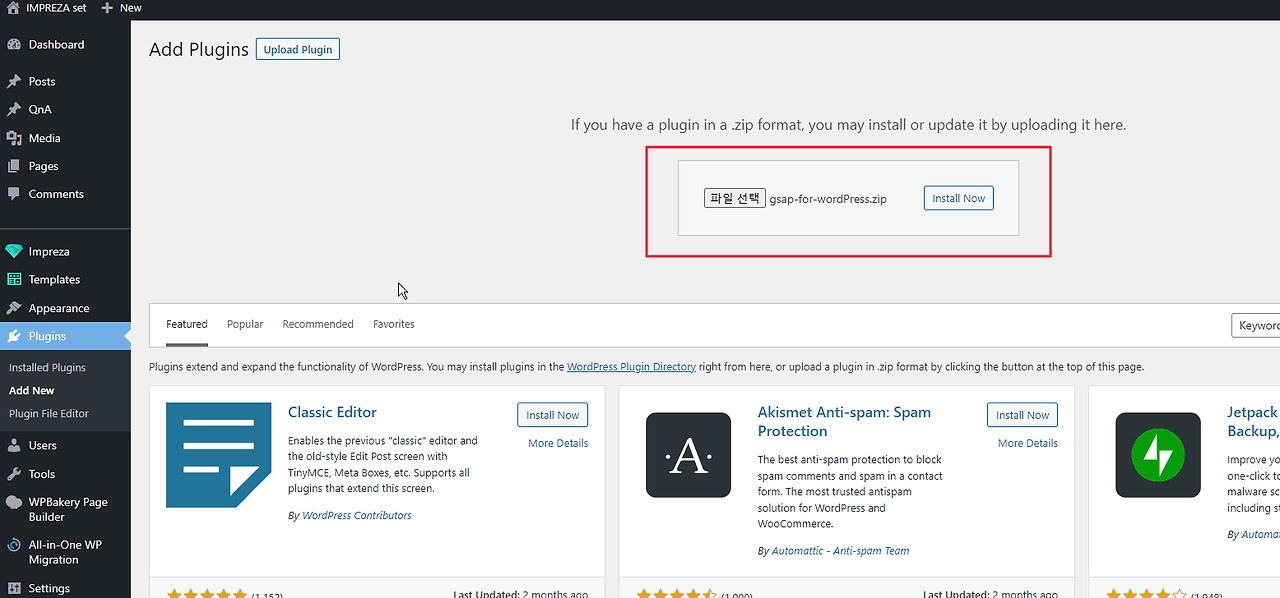View More Details for Classic Editor
Viewport: 1280px width, 598px height.
click(x=558, y=444)
